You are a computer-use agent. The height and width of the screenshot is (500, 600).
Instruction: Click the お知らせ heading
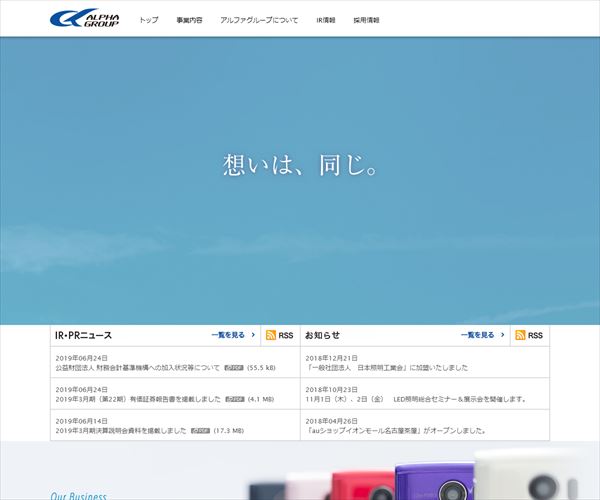[322, 336]
